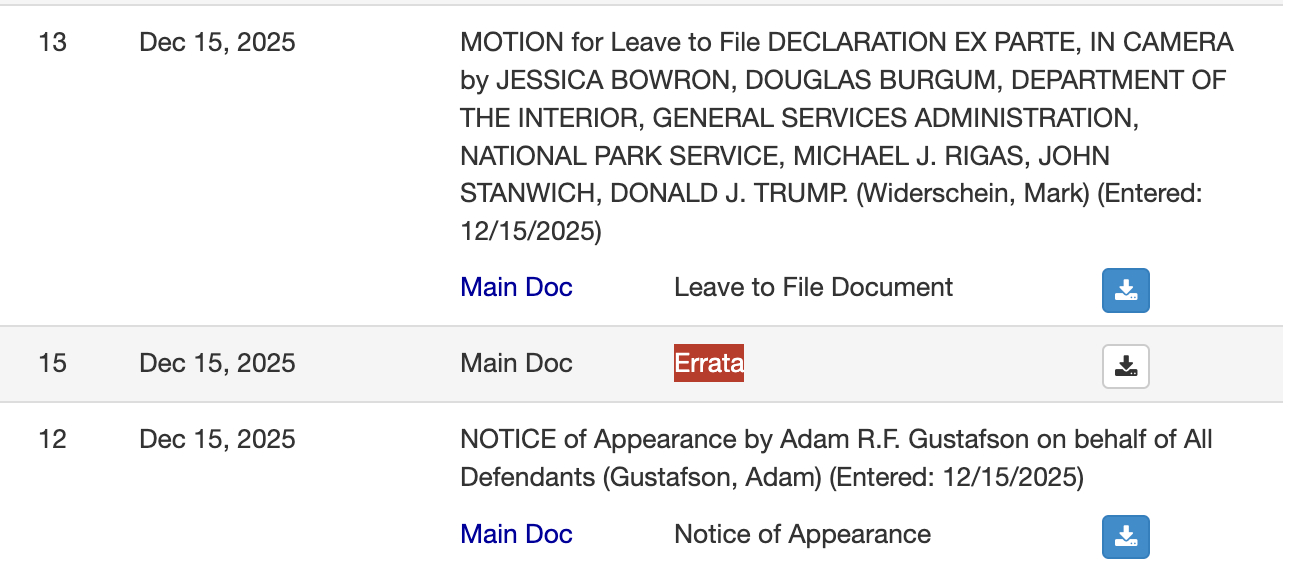Download the Errata document
1300x568 pixels.
click(x=1125, y=366)
